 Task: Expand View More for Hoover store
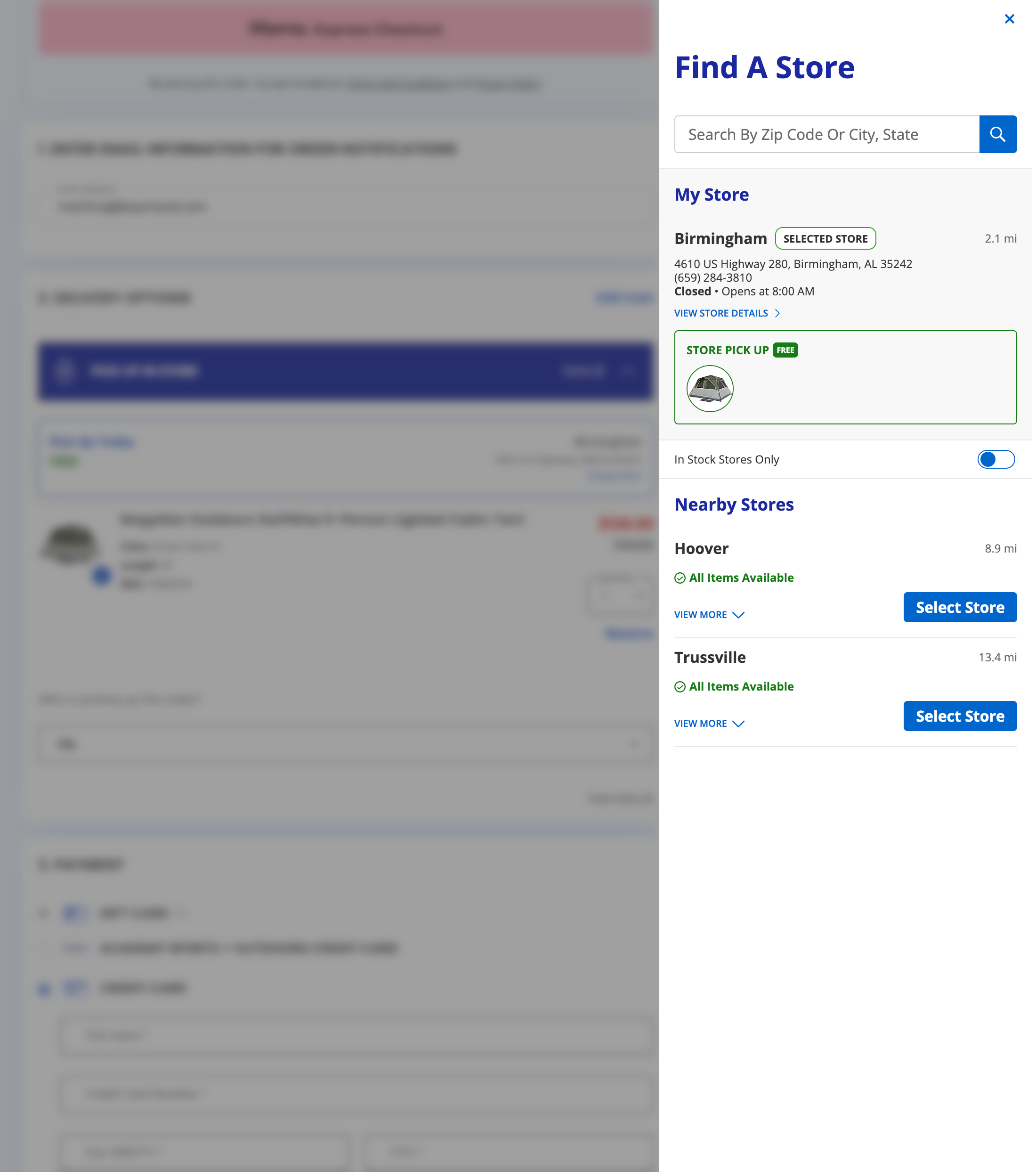(x=701, y=615)
